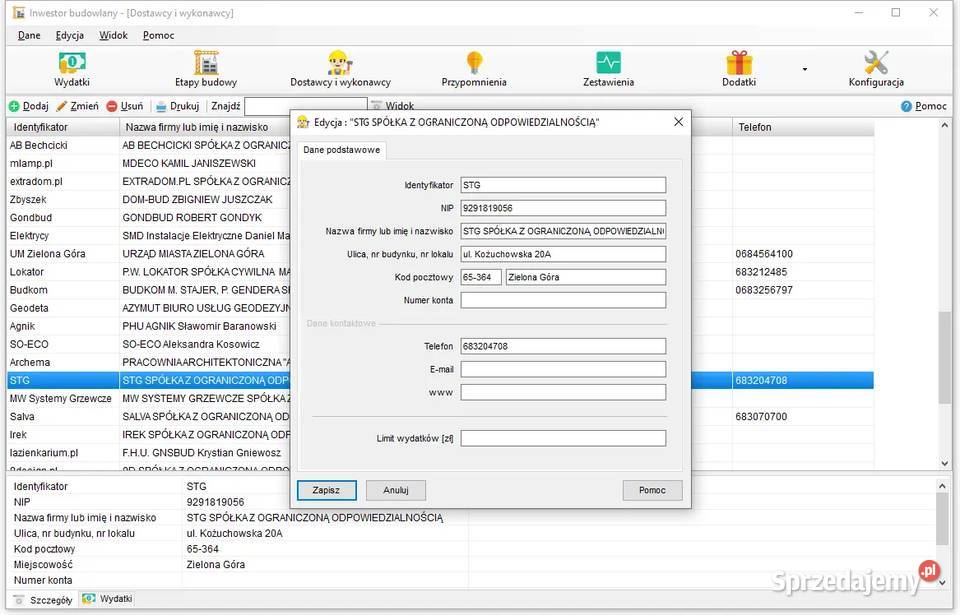Viewport: 960px width, 615px height.
Task: Click the Pomoc button in dialog
Action: click(652, 490)
